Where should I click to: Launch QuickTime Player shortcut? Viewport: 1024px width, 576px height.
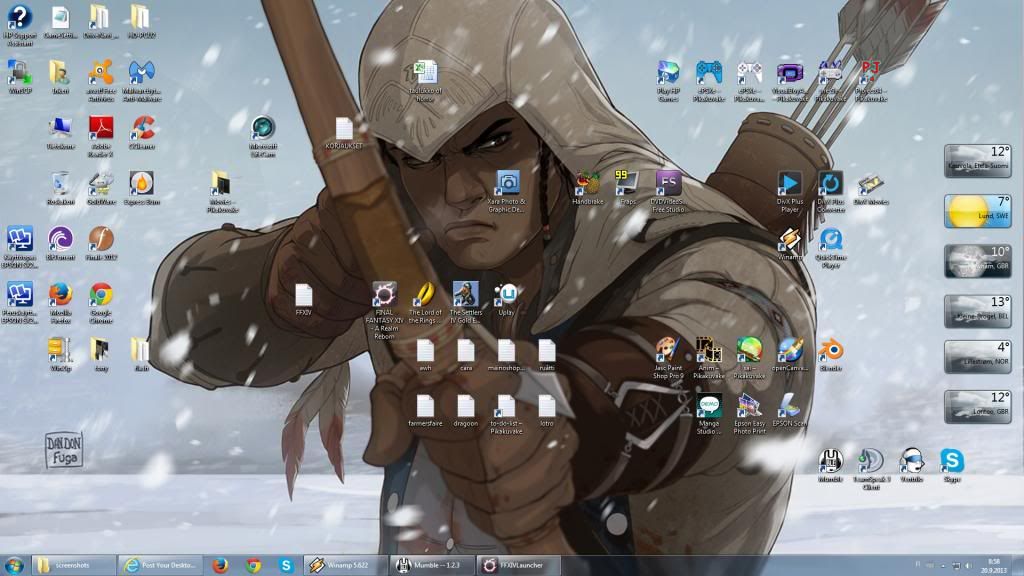coord(830,247)
